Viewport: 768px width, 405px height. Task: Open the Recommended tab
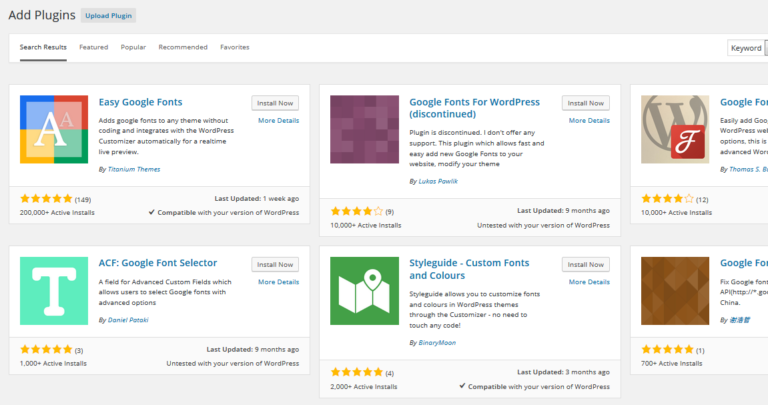pyautogui.click(x=183, y=47)
